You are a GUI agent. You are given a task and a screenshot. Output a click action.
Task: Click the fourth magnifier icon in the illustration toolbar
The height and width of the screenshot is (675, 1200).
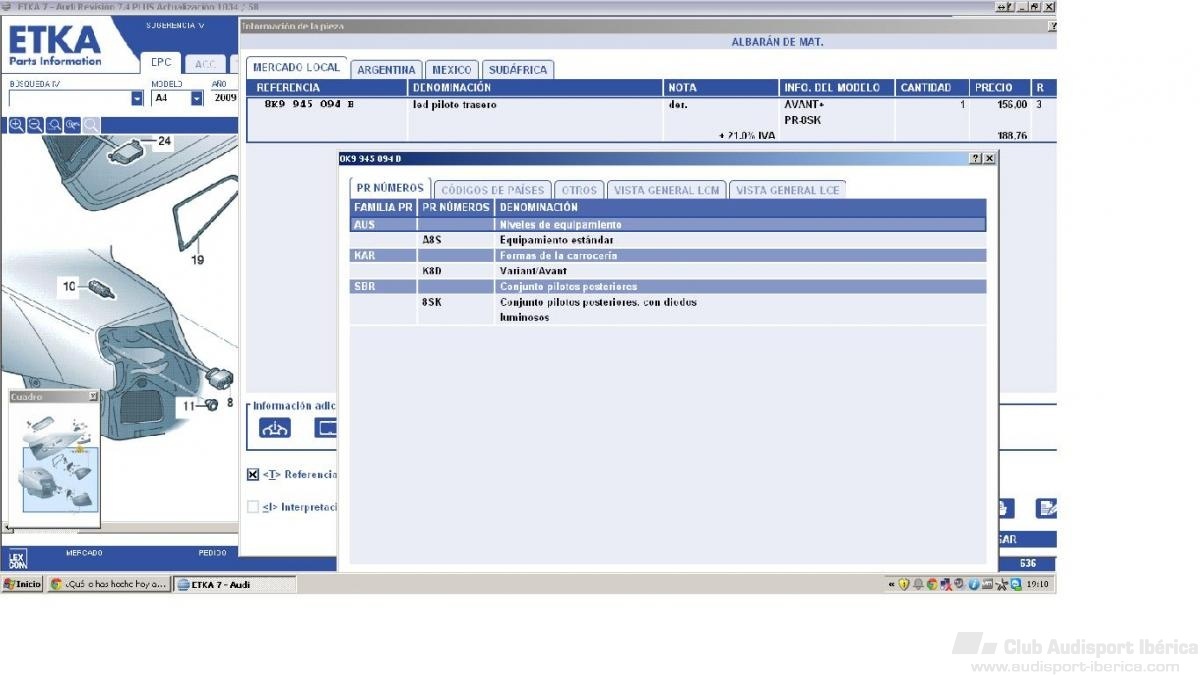72,126
